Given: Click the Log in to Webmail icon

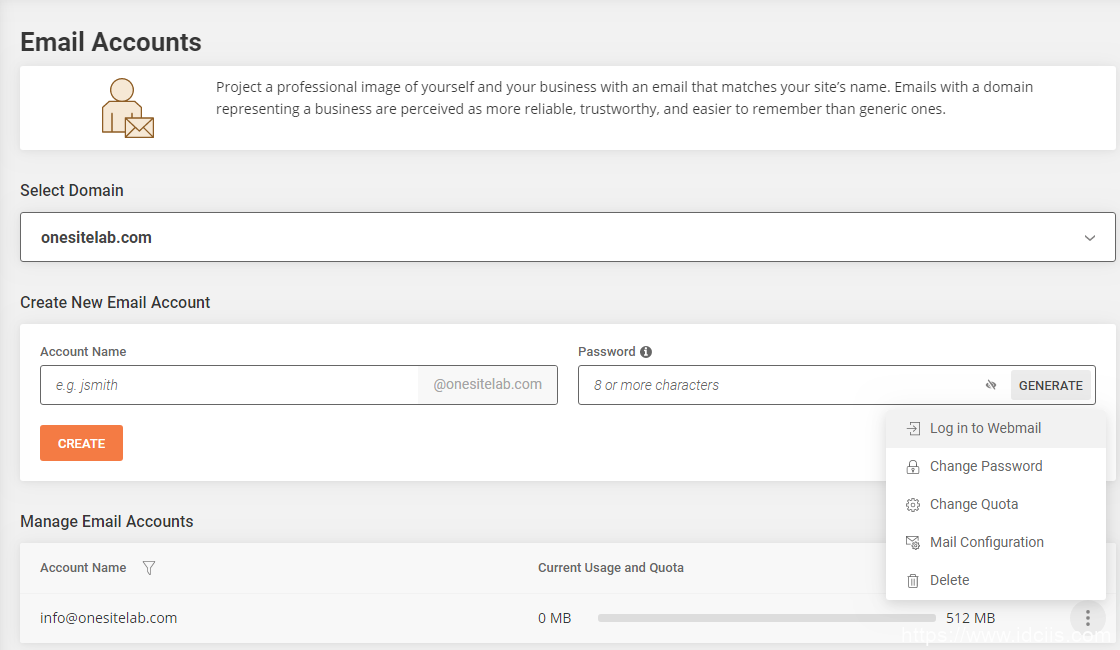Looking at the screenshot, I should coord(912,428).
